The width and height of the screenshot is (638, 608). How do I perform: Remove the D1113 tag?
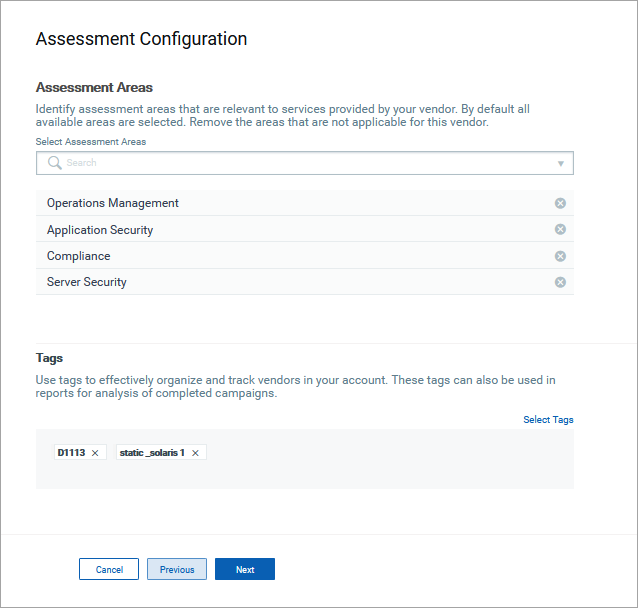point(95,453)
